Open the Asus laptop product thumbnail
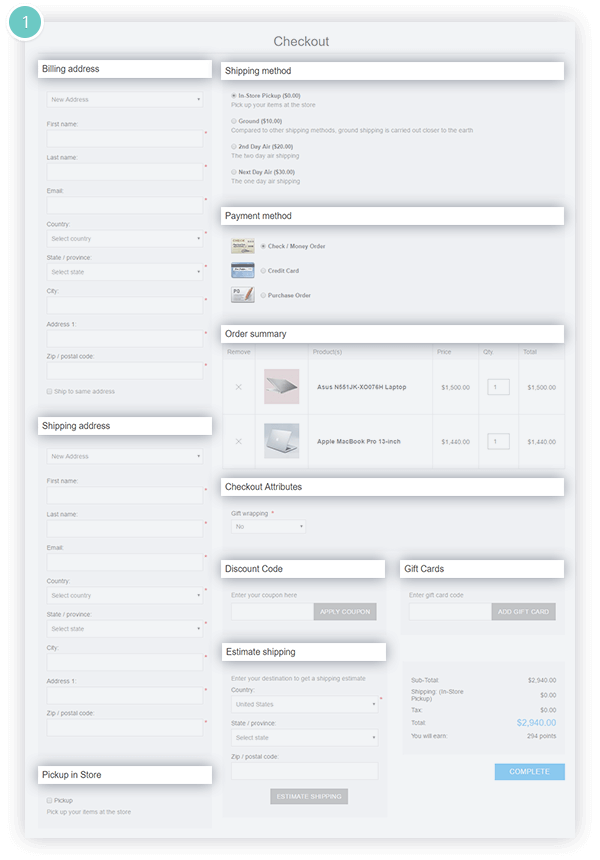This screenshot has height=860, width=600. 282,387
